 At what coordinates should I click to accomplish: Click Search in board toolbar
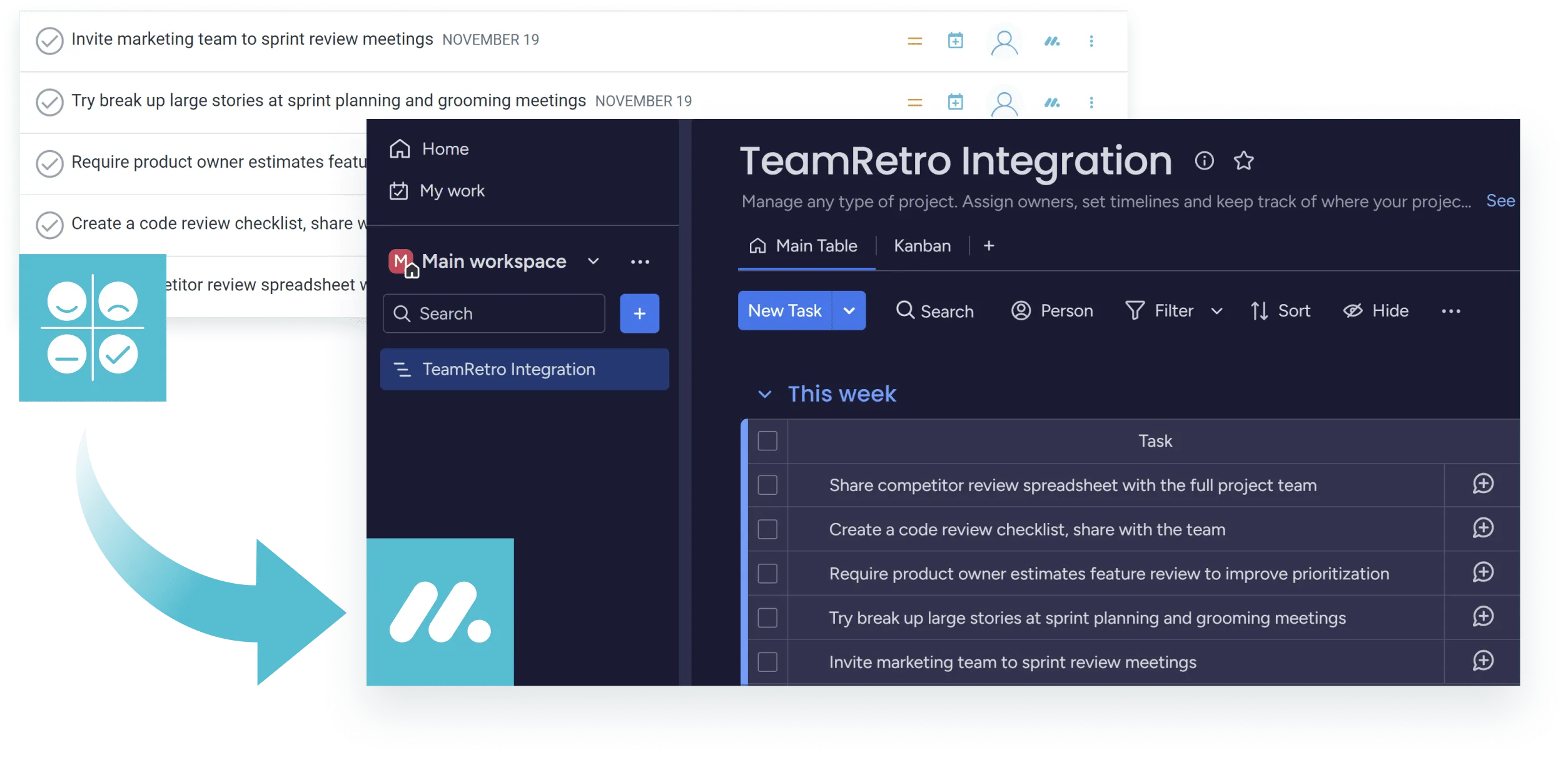tap(934, 311)
